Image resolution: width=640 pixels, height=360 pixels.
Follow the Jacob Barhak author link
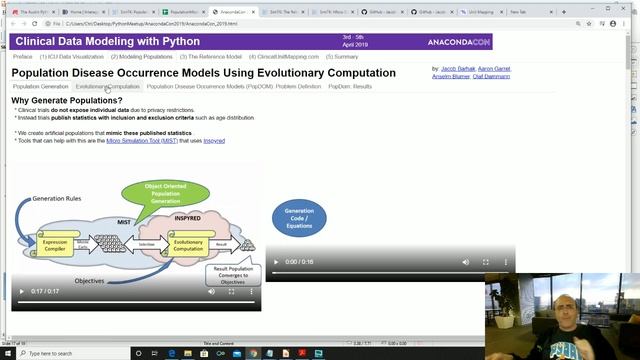pos(458,69)
